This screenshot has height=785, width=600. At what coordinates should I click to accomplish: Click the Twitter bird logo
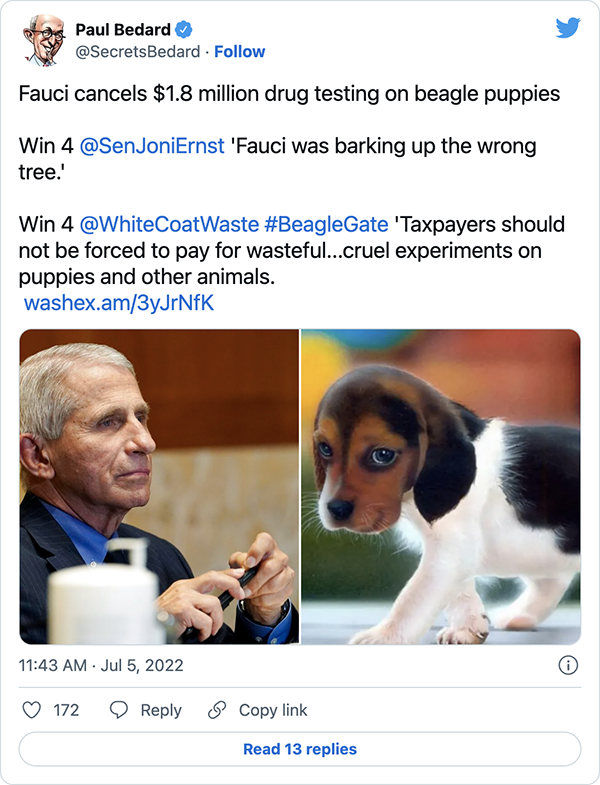567,28
